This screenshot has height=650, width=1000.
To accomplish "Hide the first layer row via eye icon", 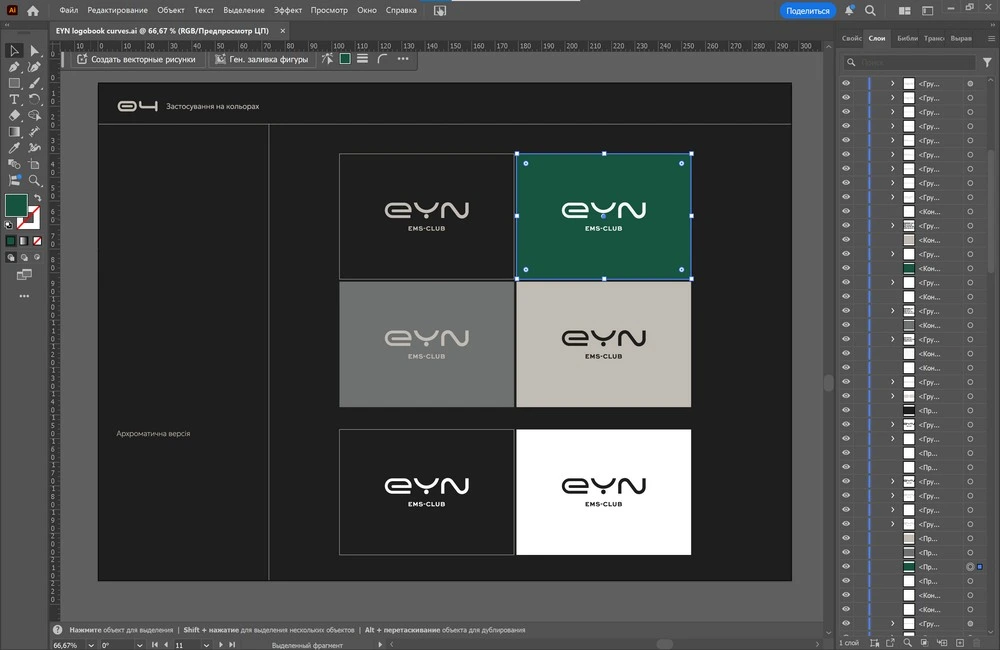I will [x=846, y=84].
